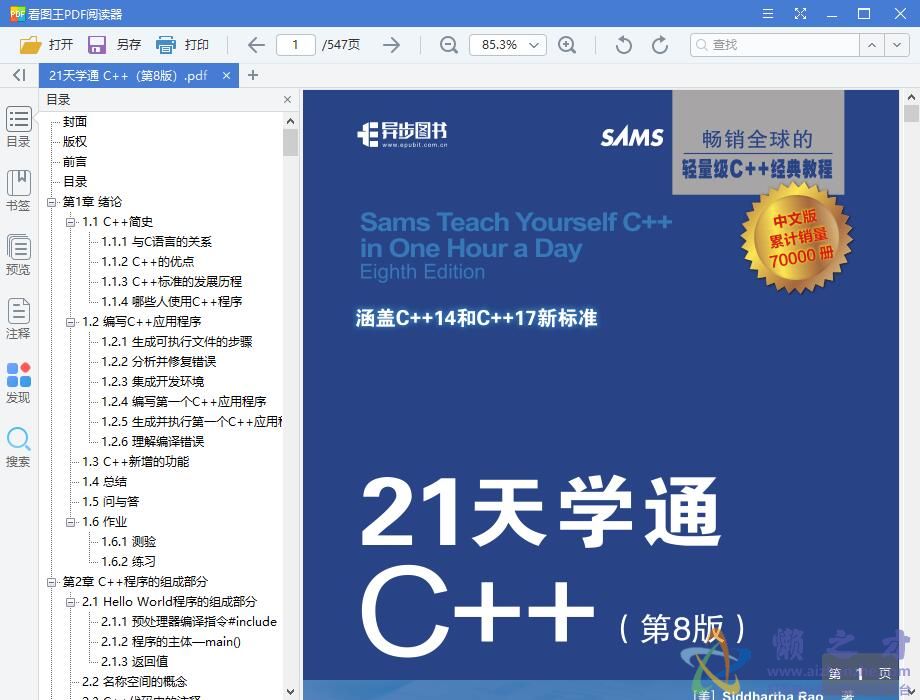Open the 搜索 search panel
This screenshot has width=920, height=700.
tap(18, 447)
